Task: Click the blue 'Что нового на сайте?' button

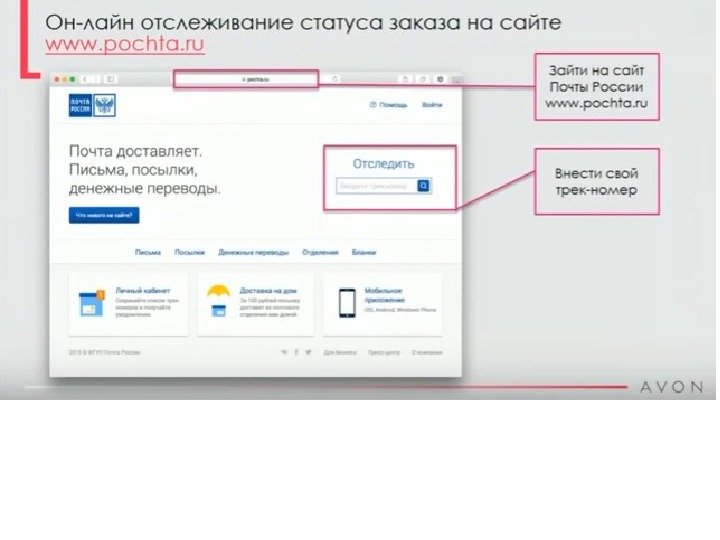Action: click(104, 215)
